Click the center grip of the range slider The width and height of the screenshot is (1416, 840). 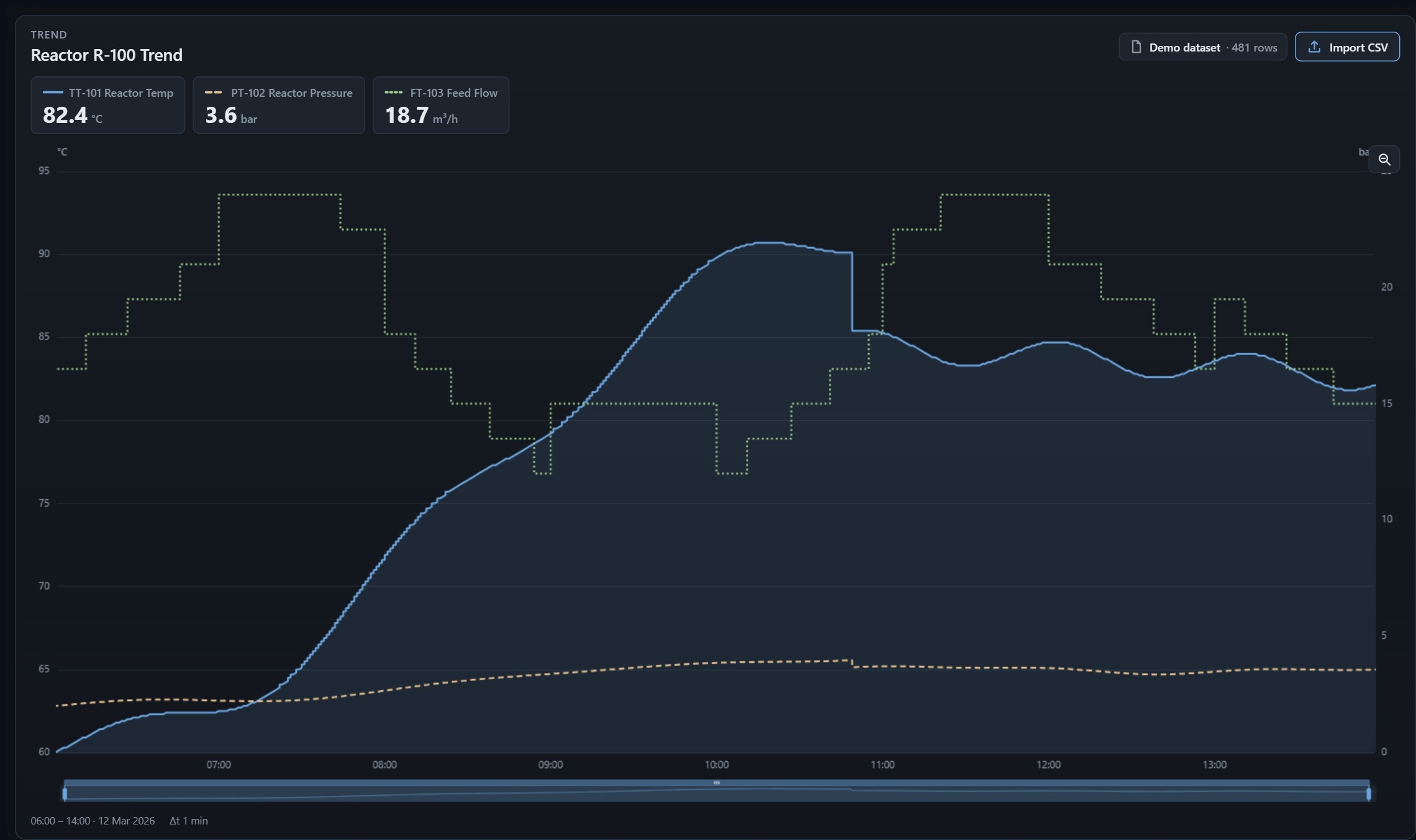click(x=717, y=783)
